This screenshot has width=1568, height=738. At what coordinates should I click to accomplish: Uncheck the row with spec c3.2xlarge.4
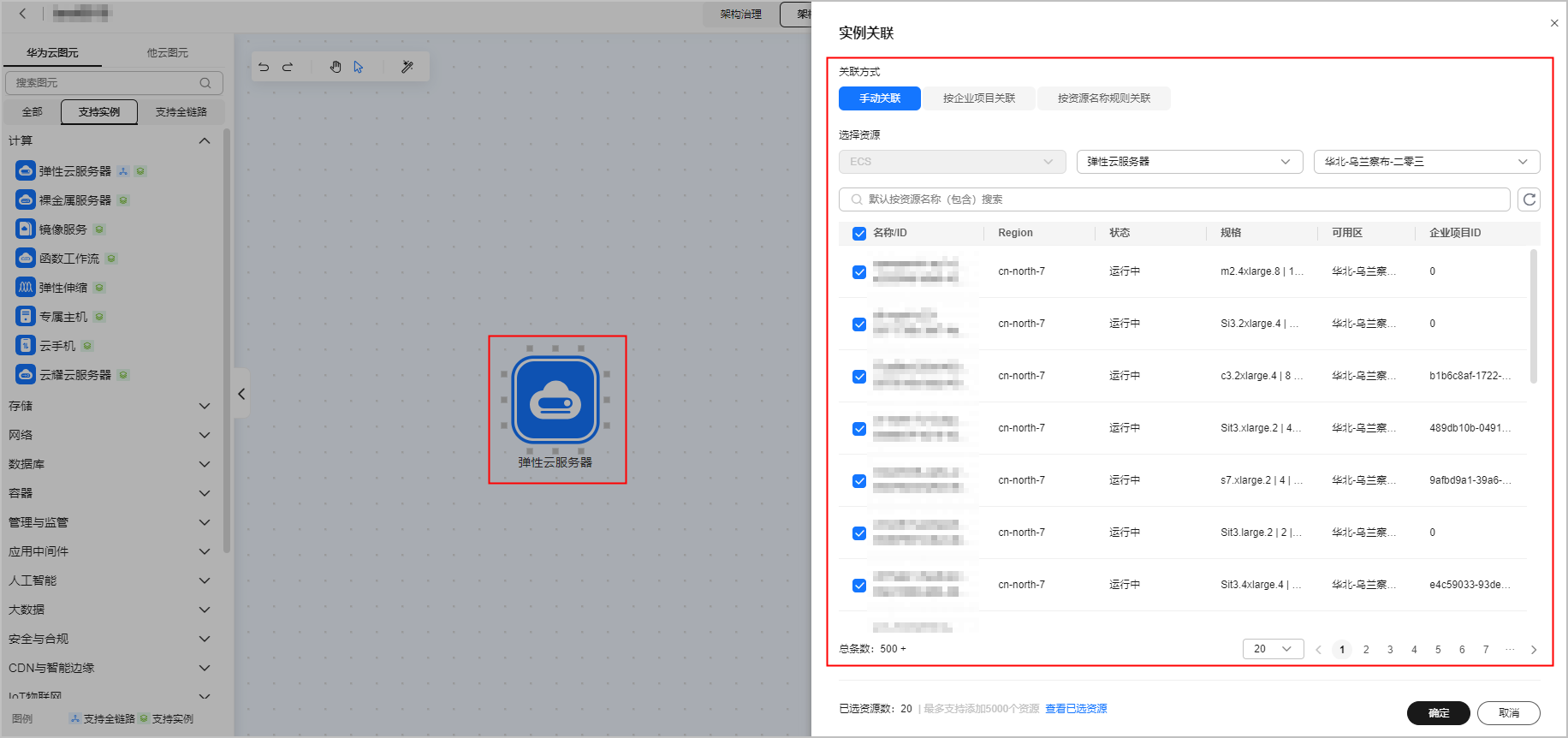(x=859, y=377)
